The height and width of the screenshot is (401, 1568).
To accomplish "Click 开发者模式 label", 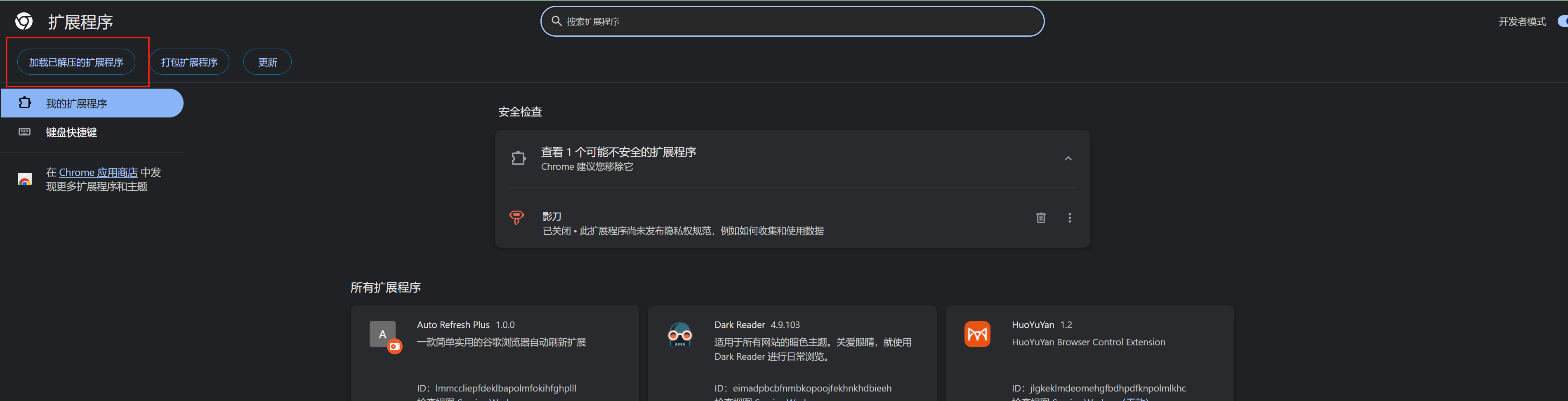I will [x=1522, y=21].
